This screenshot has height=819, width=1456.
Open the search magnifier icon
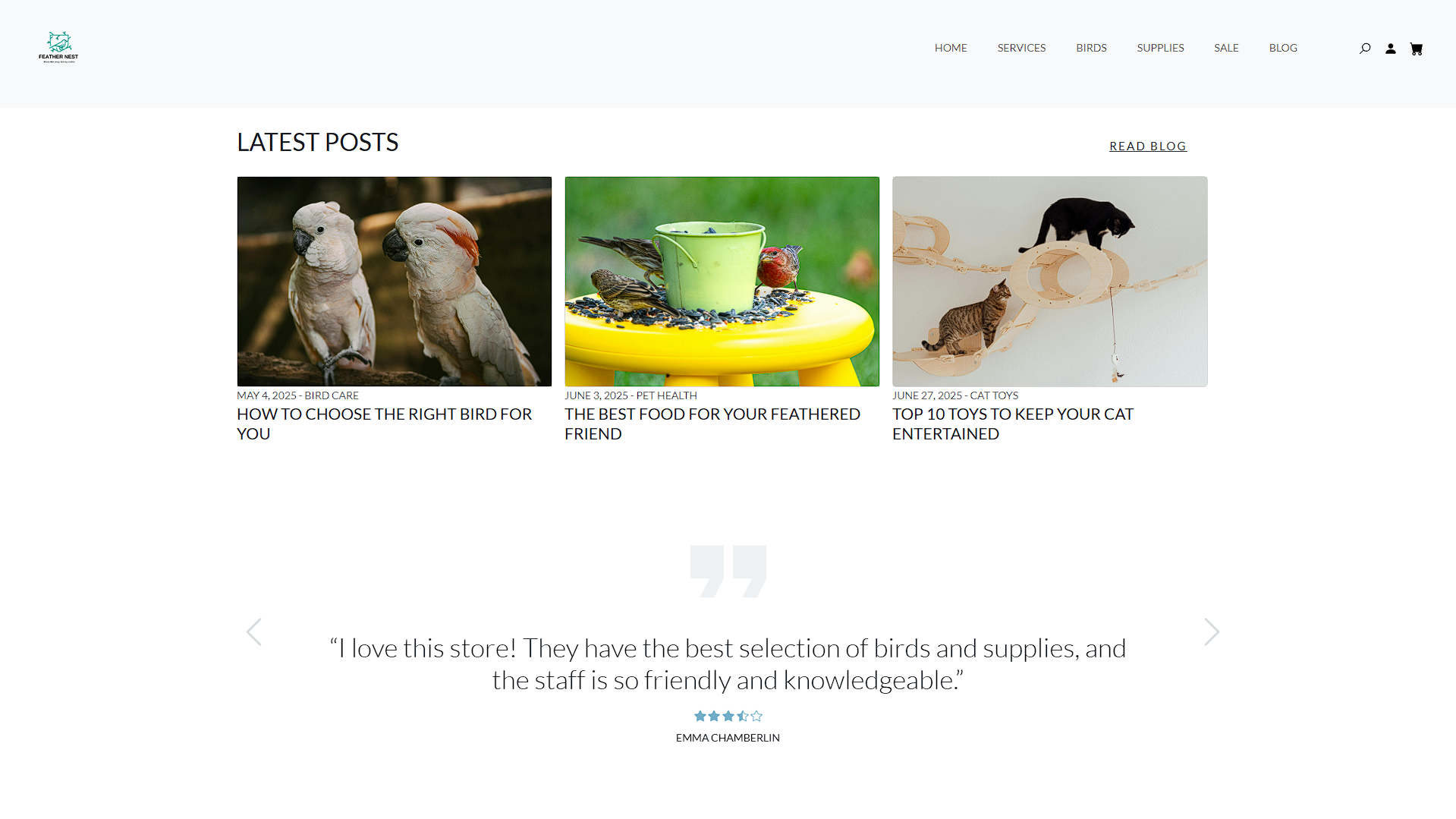click(x=1365, y=49)
